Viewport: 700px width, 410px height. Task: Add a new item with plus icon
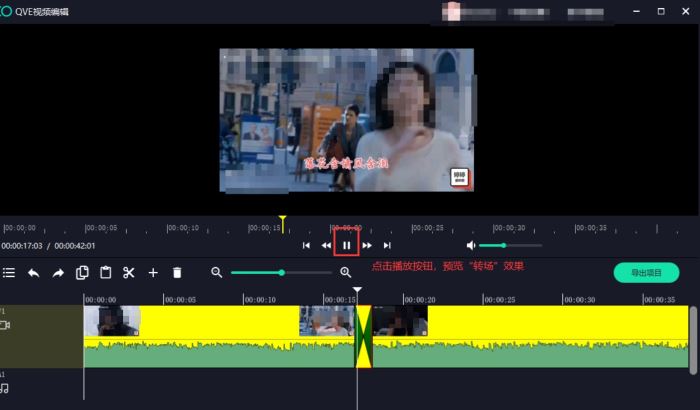click(x=153, y=272)
